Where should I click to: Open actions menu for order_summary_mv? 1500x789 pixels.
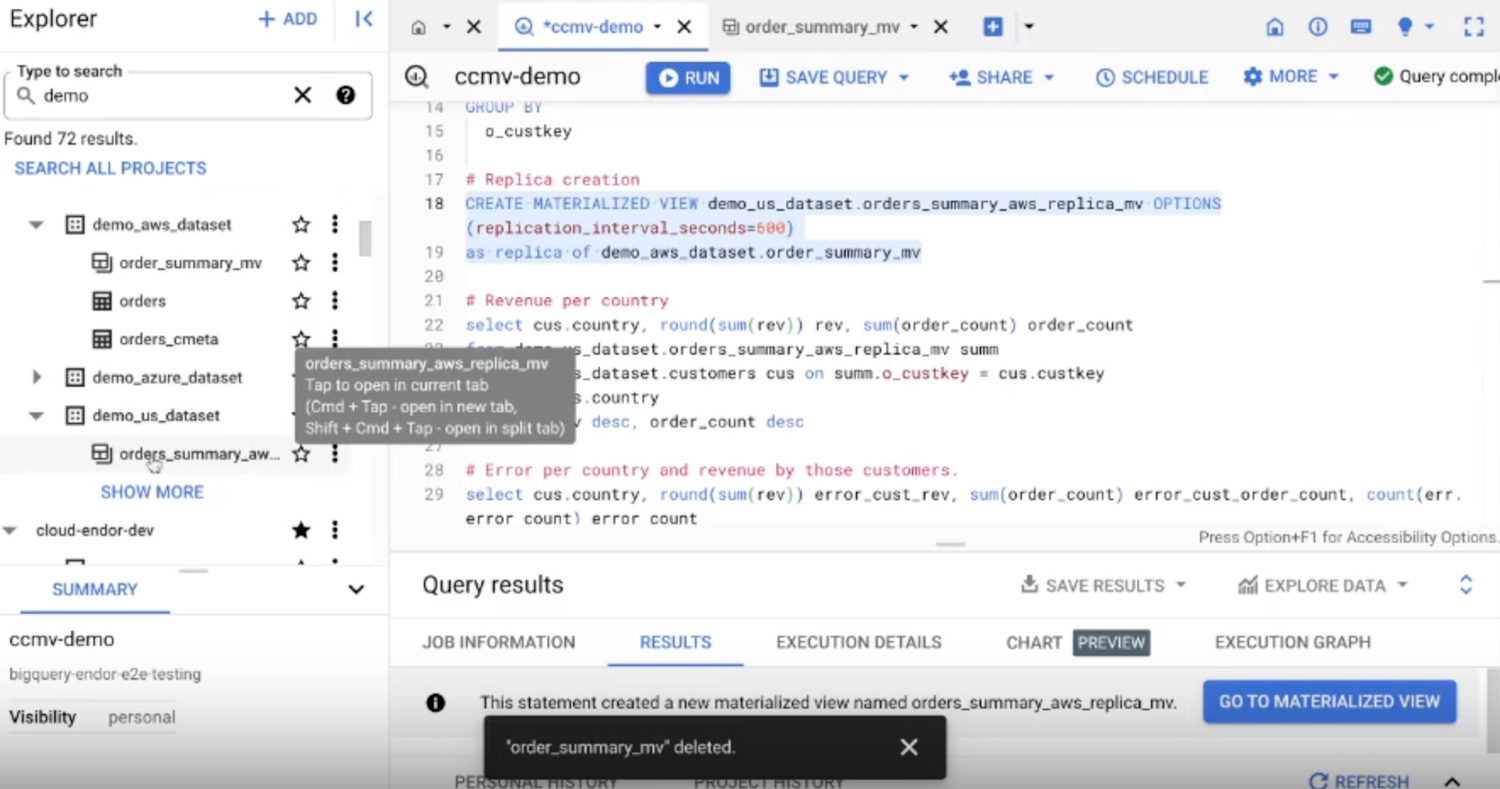[335, 263]
